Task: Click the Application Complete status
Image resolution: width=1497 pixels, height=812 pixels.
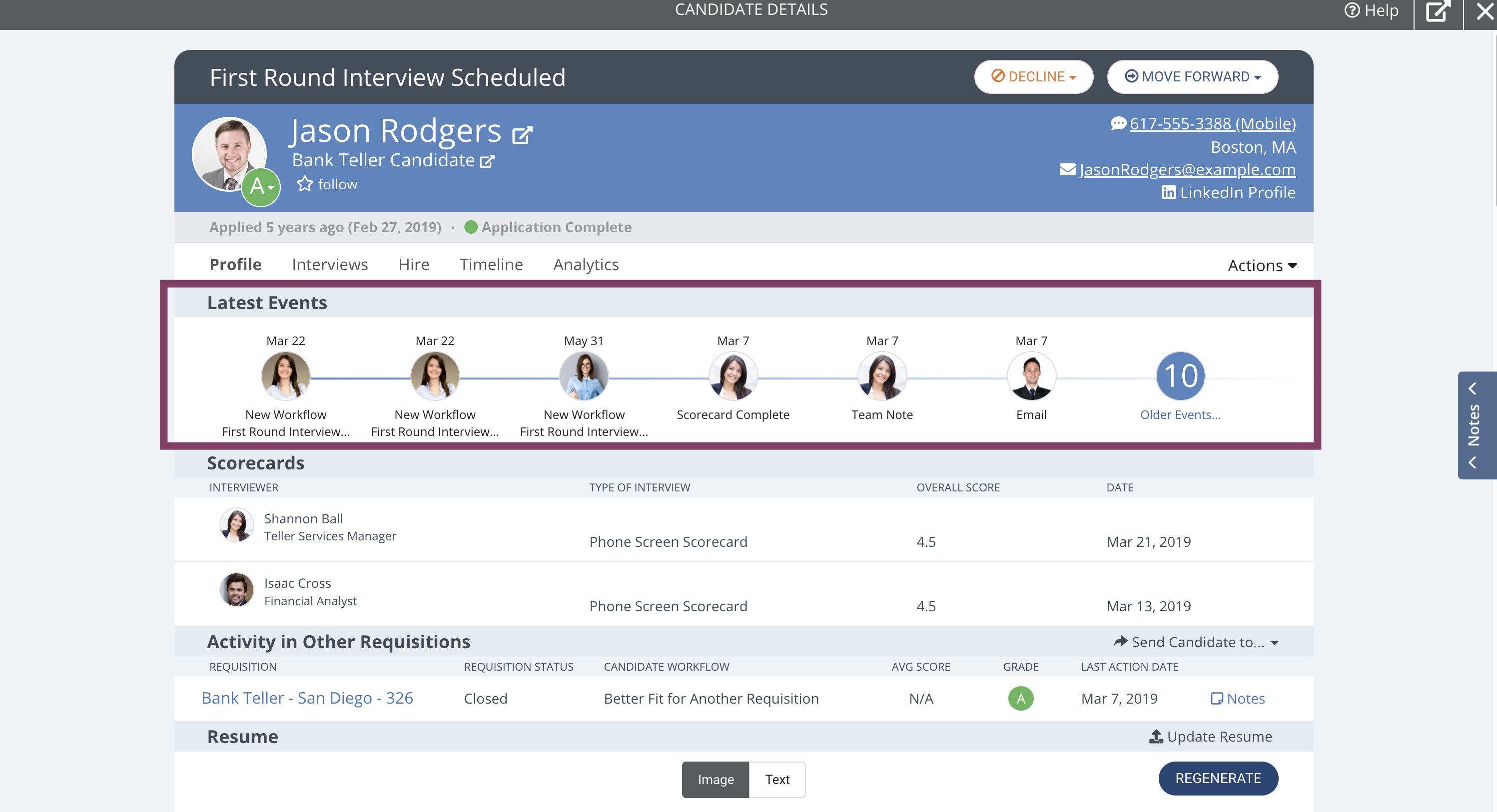Action: point(548,227)
